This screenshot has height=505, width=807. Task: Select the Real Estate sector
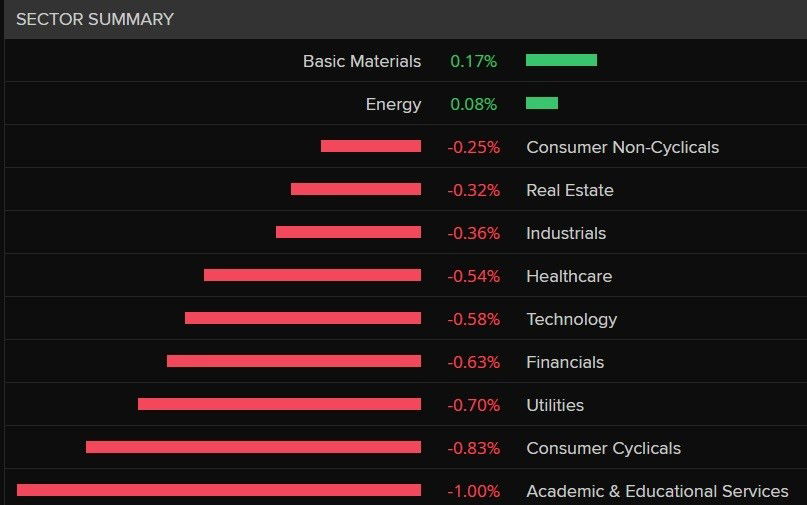tap(569, 190)
